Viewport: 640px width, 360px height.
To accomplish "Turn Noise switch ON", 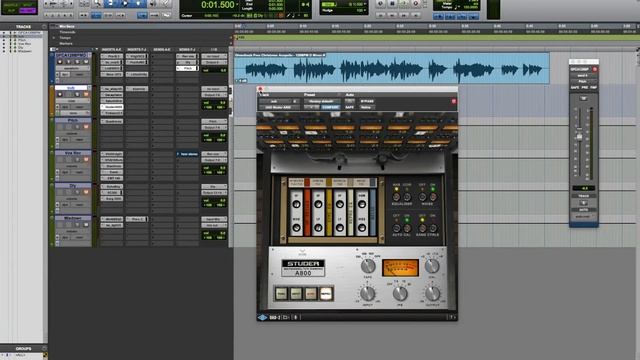I will tap(433, 197).
